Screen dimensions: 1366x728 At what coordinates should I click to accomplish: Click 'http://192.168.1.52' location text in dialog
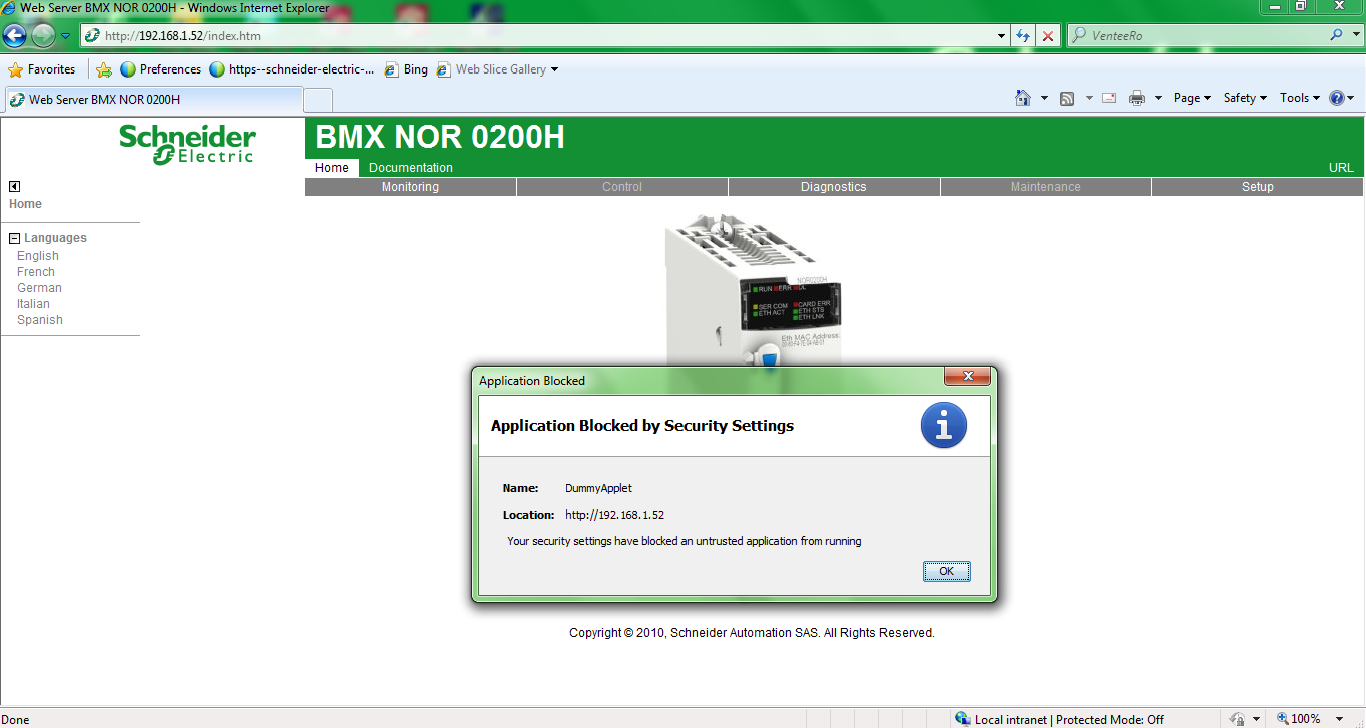pos(614,515)
